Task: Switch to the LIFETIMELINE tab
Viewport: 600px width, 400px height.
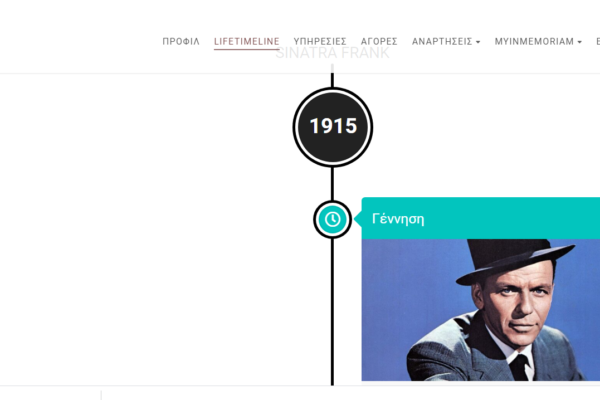Action: pyautogui.click(x=246, y=42)
